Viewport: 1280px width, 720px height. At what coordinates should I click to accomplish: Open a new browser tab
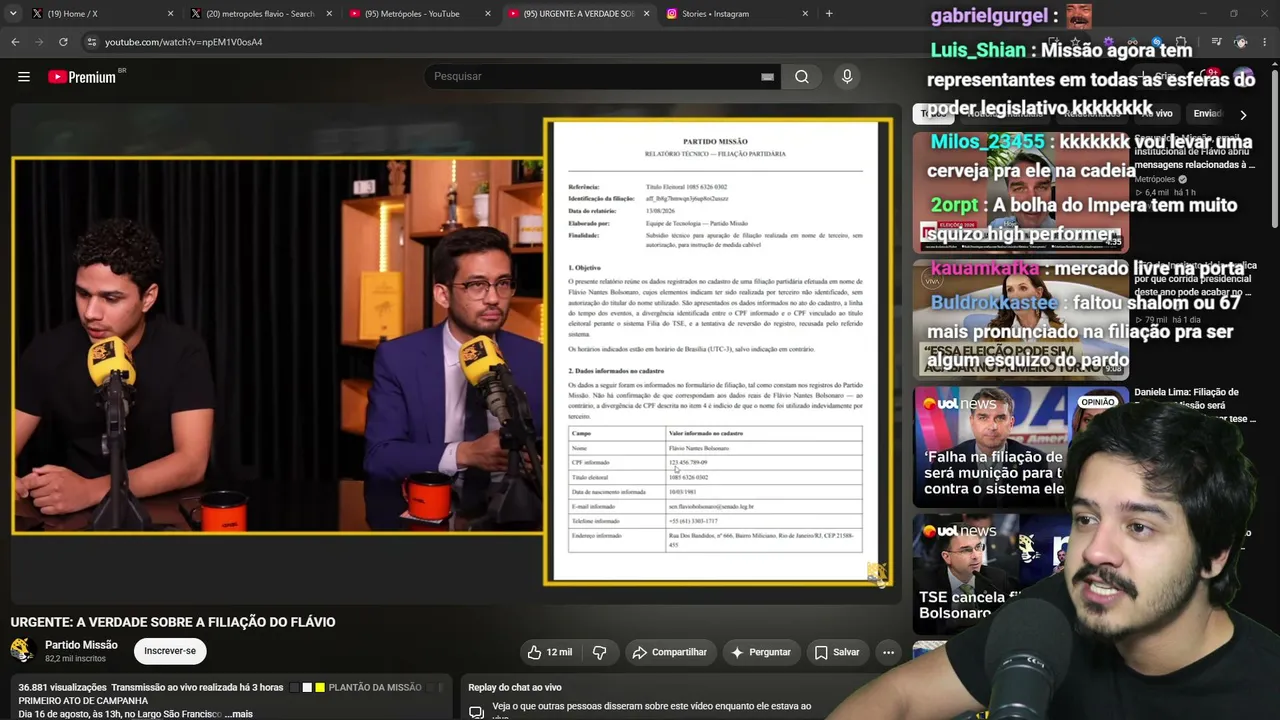(x=829, y=14)
